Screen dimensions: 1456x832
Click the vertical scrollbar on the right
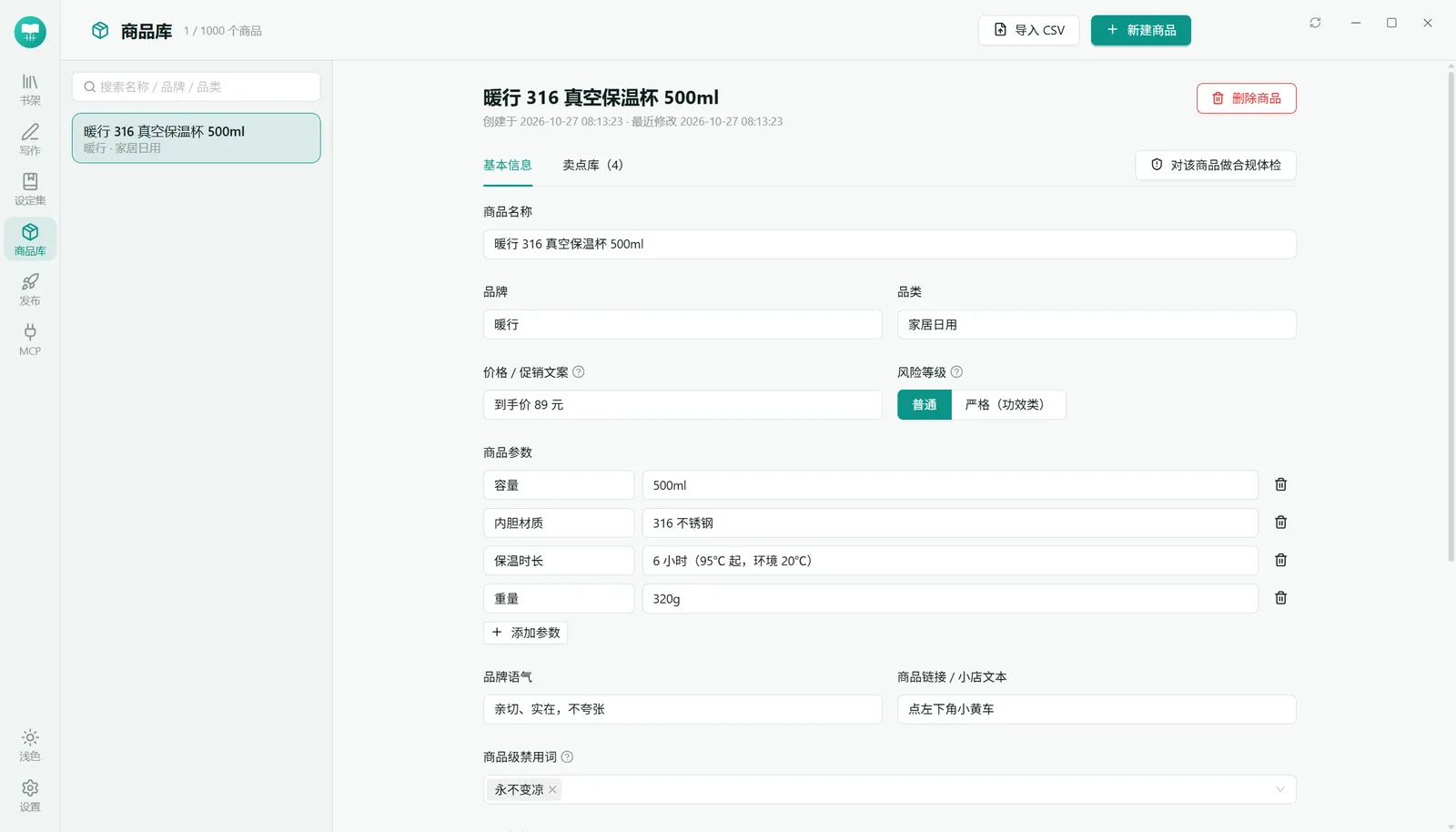1451,317
